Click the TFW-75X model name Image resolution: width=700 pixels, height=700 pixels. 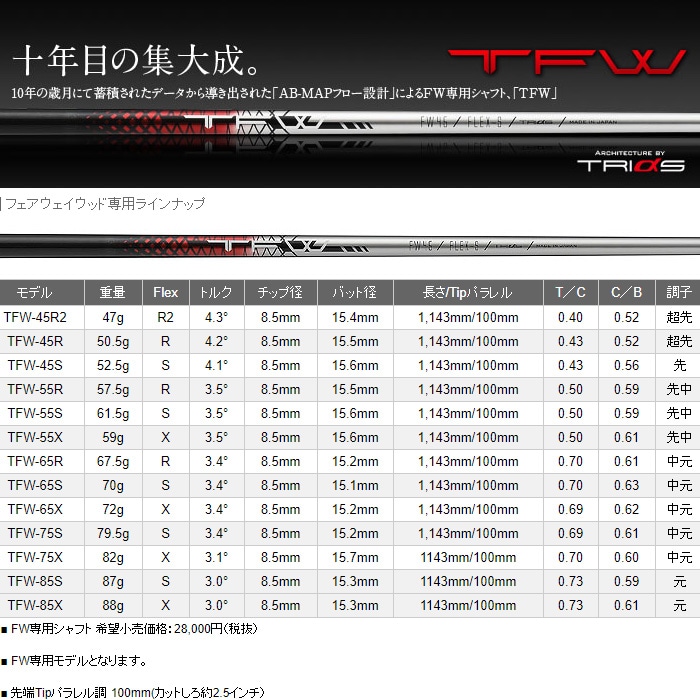(x=35, y=558)
